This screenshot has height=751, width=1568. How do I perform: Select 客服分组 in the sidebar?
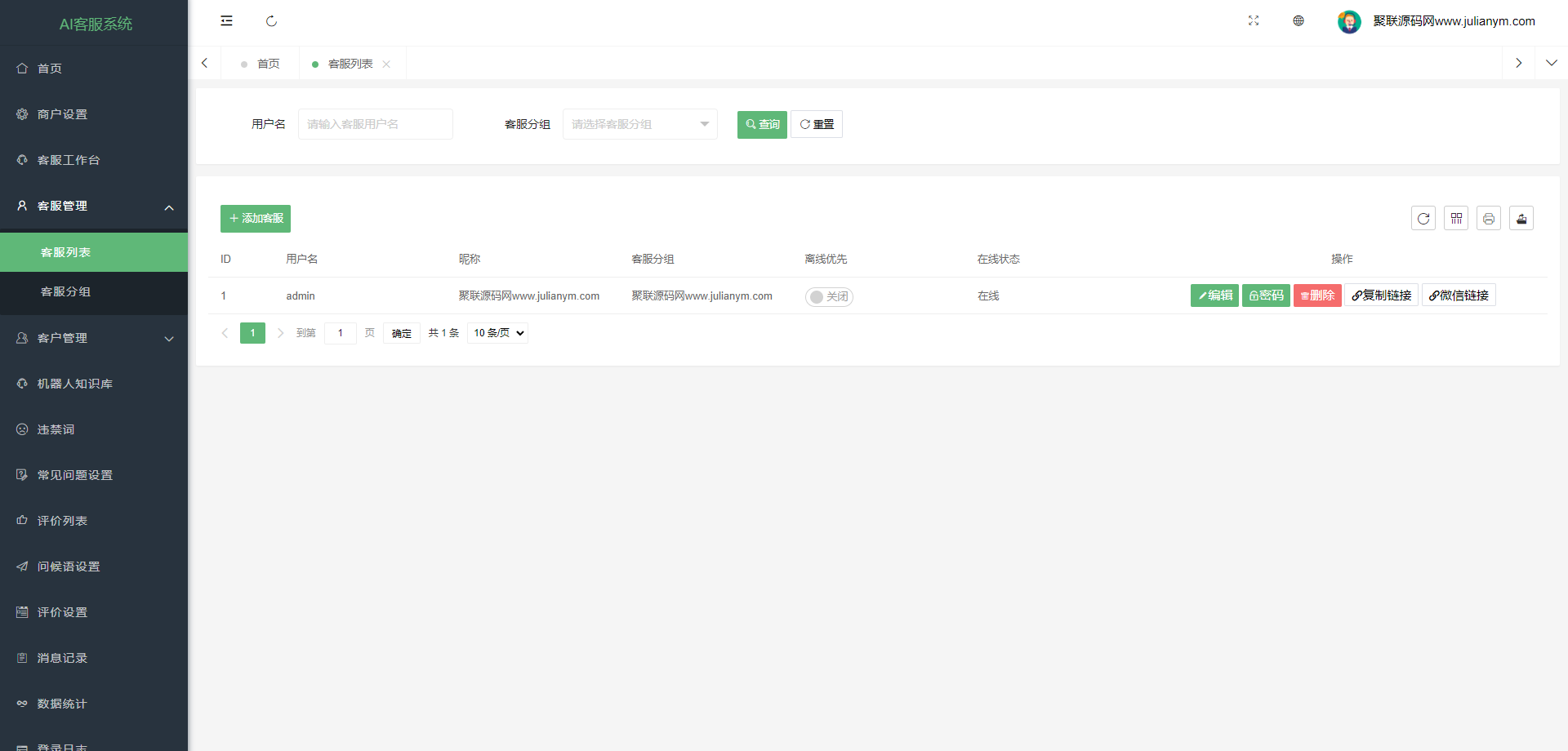point(94,291)
